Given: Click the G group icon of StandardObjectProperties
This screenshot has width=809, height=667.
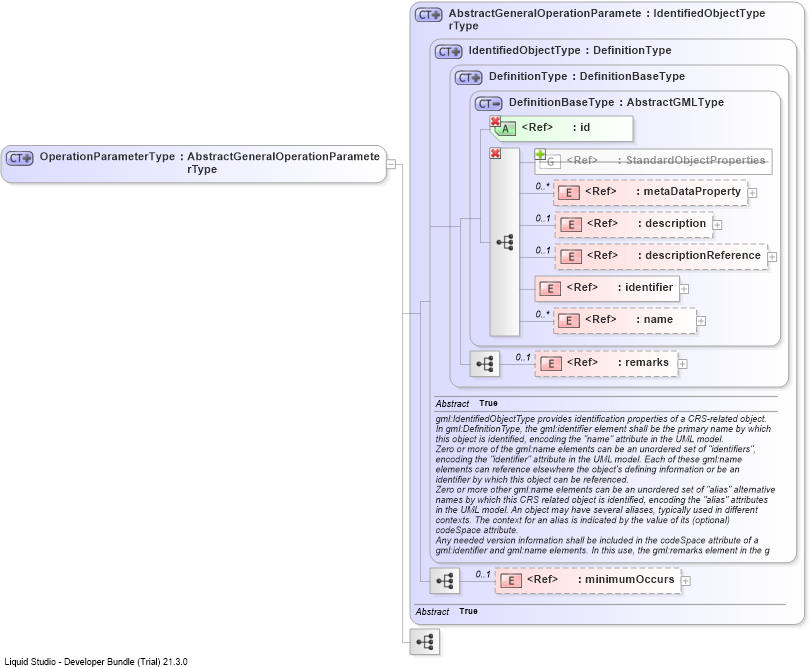Looking at the screenshot, I should (x=551, y=161).
